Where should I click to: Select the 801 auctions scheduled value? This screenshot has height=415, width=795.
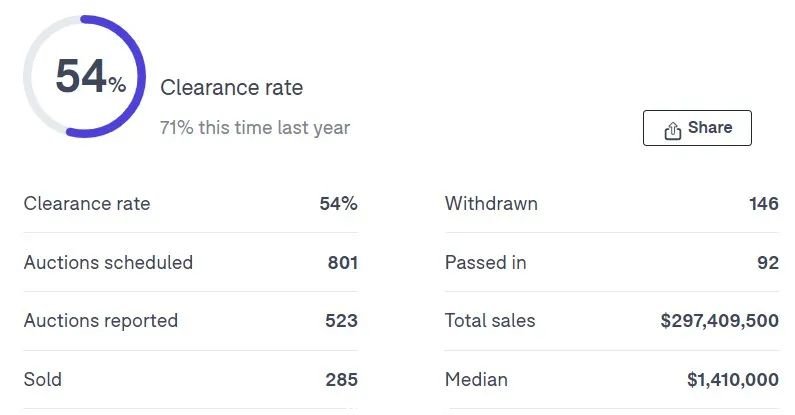click(x=343, y=262)
